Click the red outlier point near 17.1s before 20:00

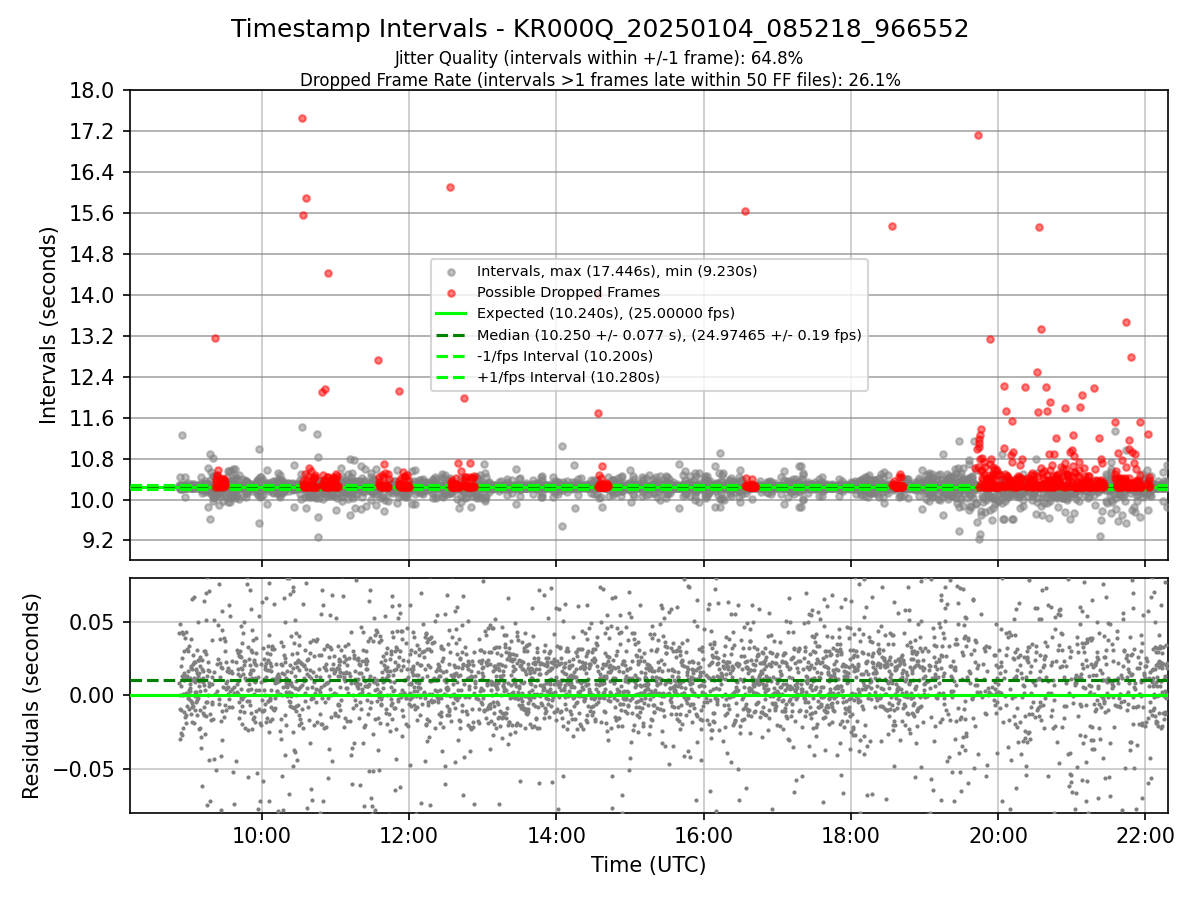tap(978, 135)
